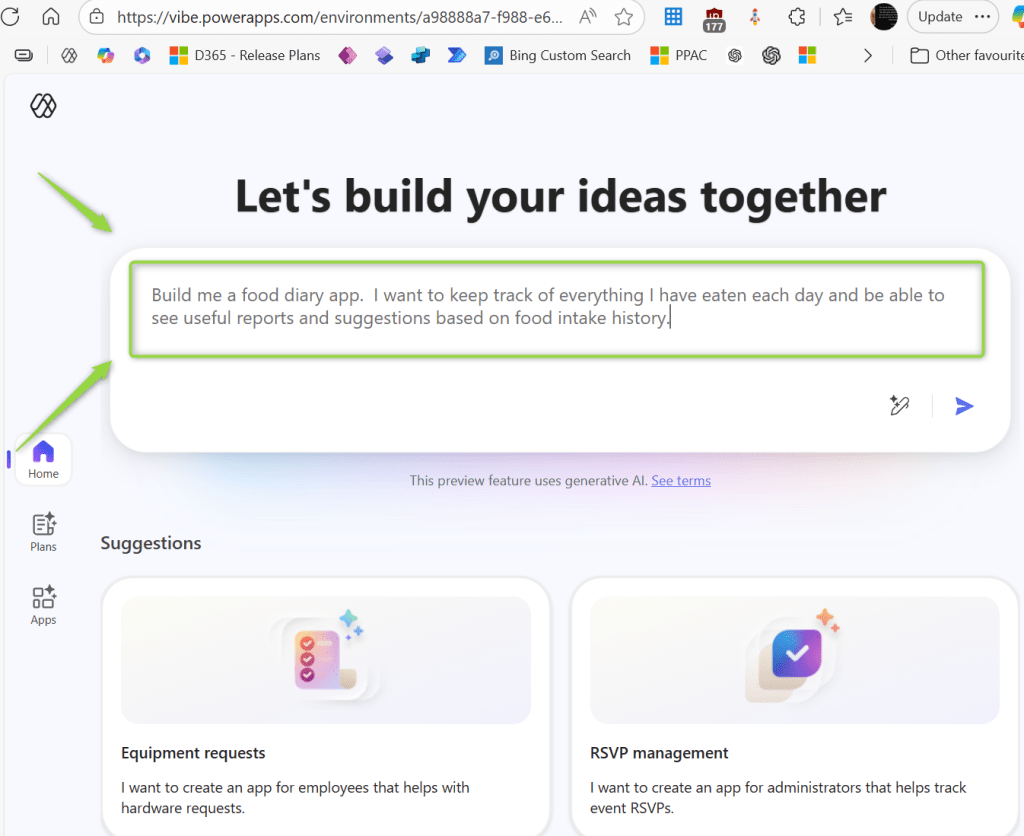Go to the Home sidebar item
Viewport: 1024px width, 836px height.
click(x=43, y=460)
